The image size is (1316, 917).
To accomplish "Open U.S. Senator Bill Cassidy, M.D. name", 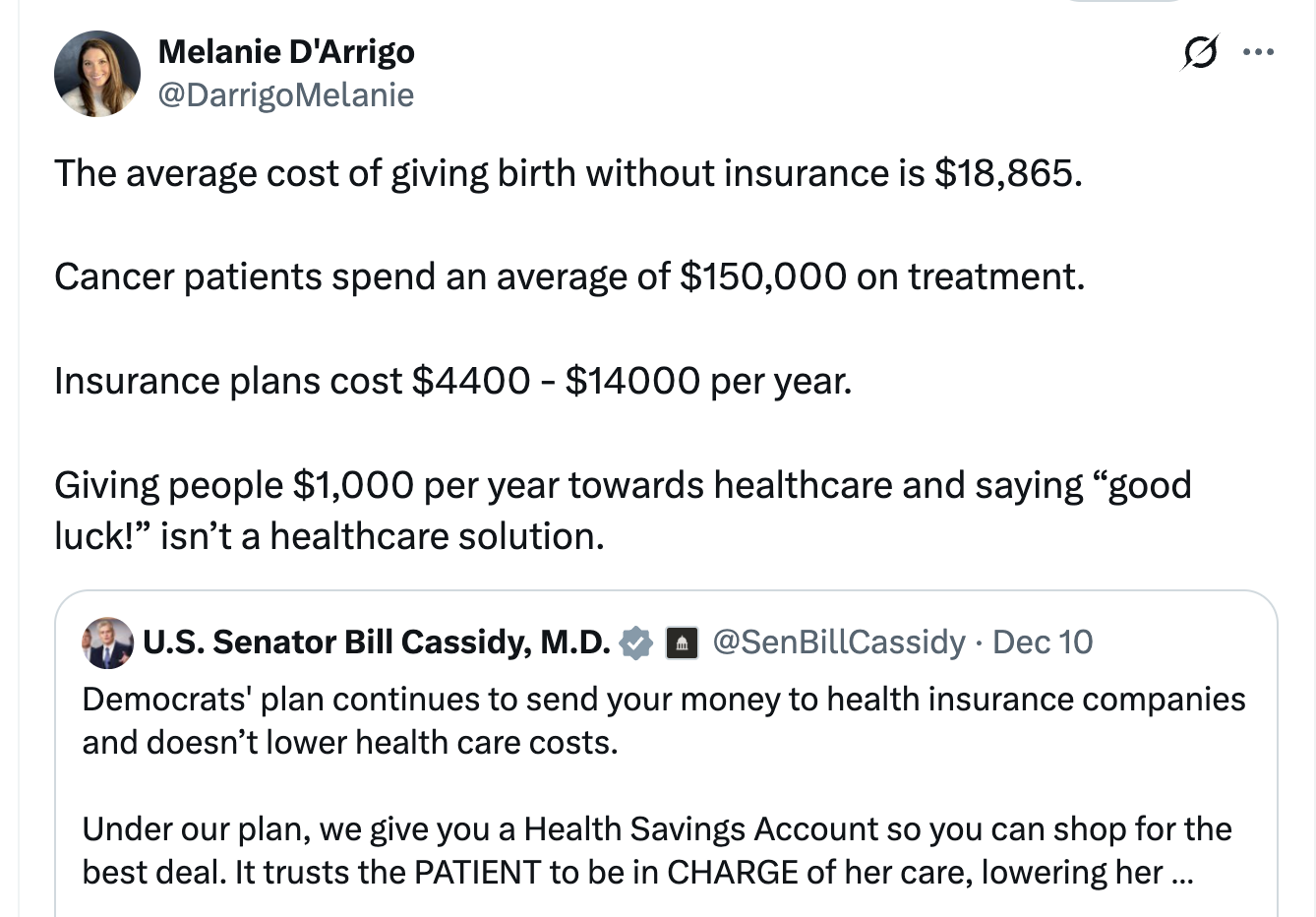I will (377, 642).
